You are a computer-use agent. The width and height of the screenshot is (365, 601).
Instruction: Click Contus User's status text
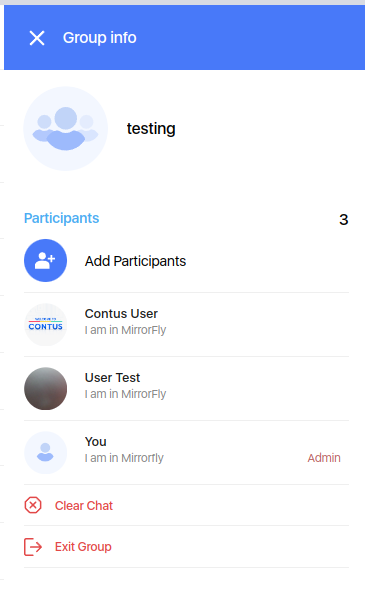[125, 330]
